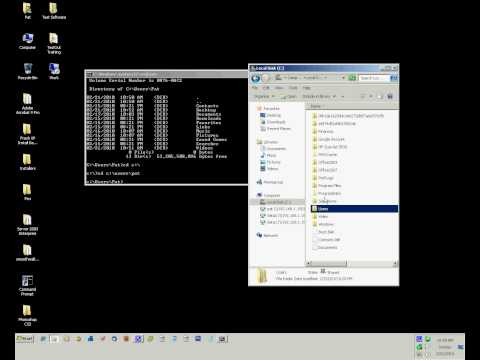Select Music library in navigation pane

(268, 155)
